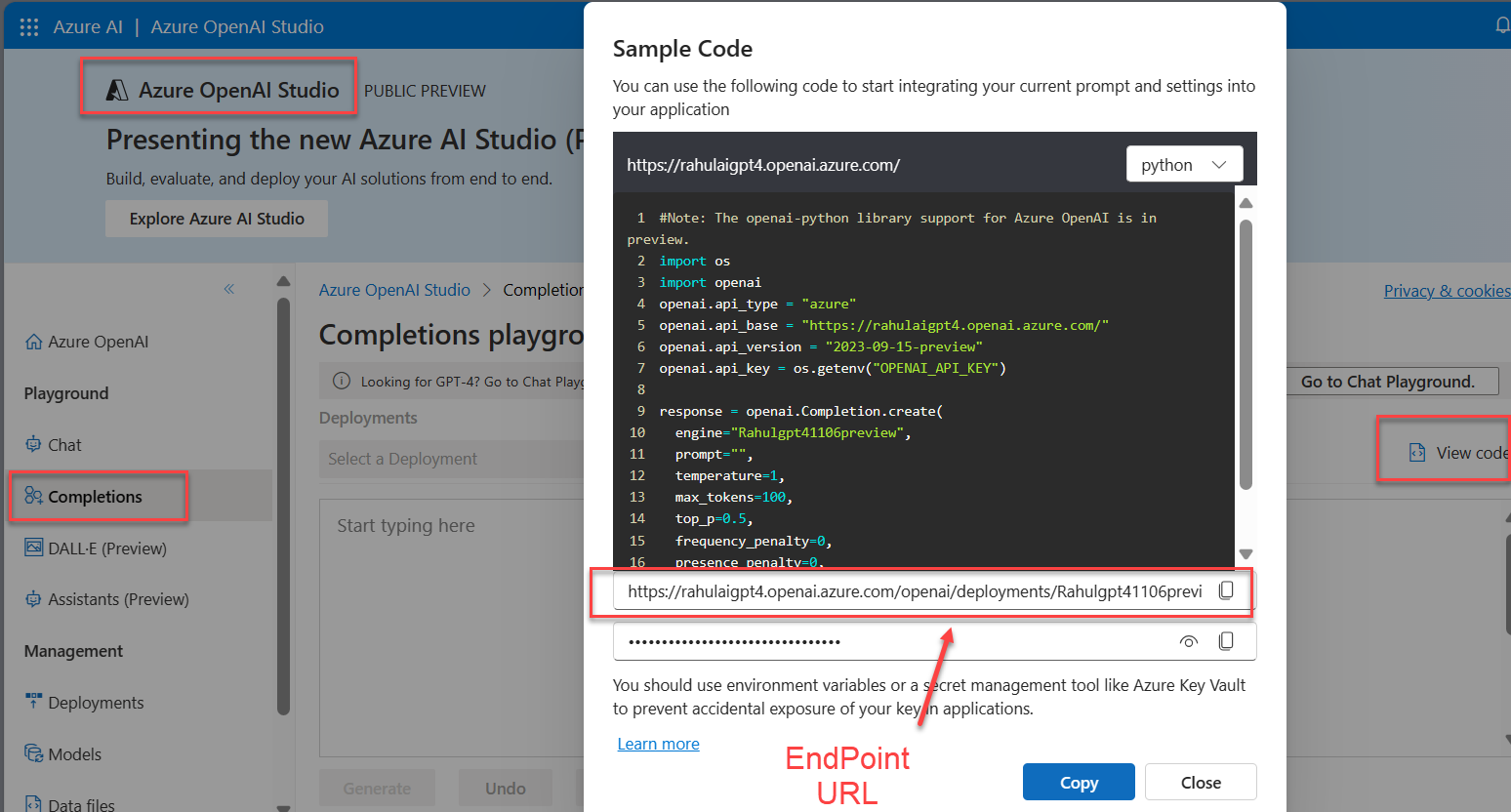Click the 'max_tokens=100' code line
This screenshot has height=812, width=1511.
733,497
